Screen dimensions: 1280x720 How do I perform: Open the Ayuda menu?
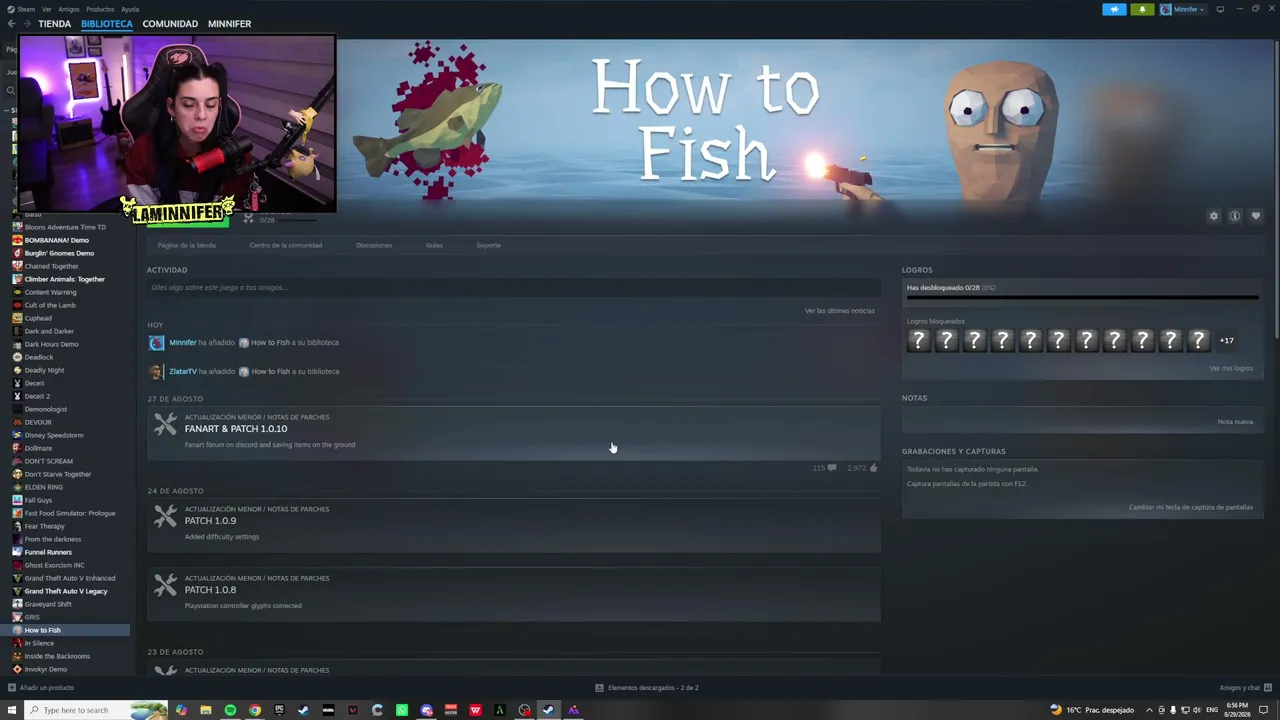(130, 9)
